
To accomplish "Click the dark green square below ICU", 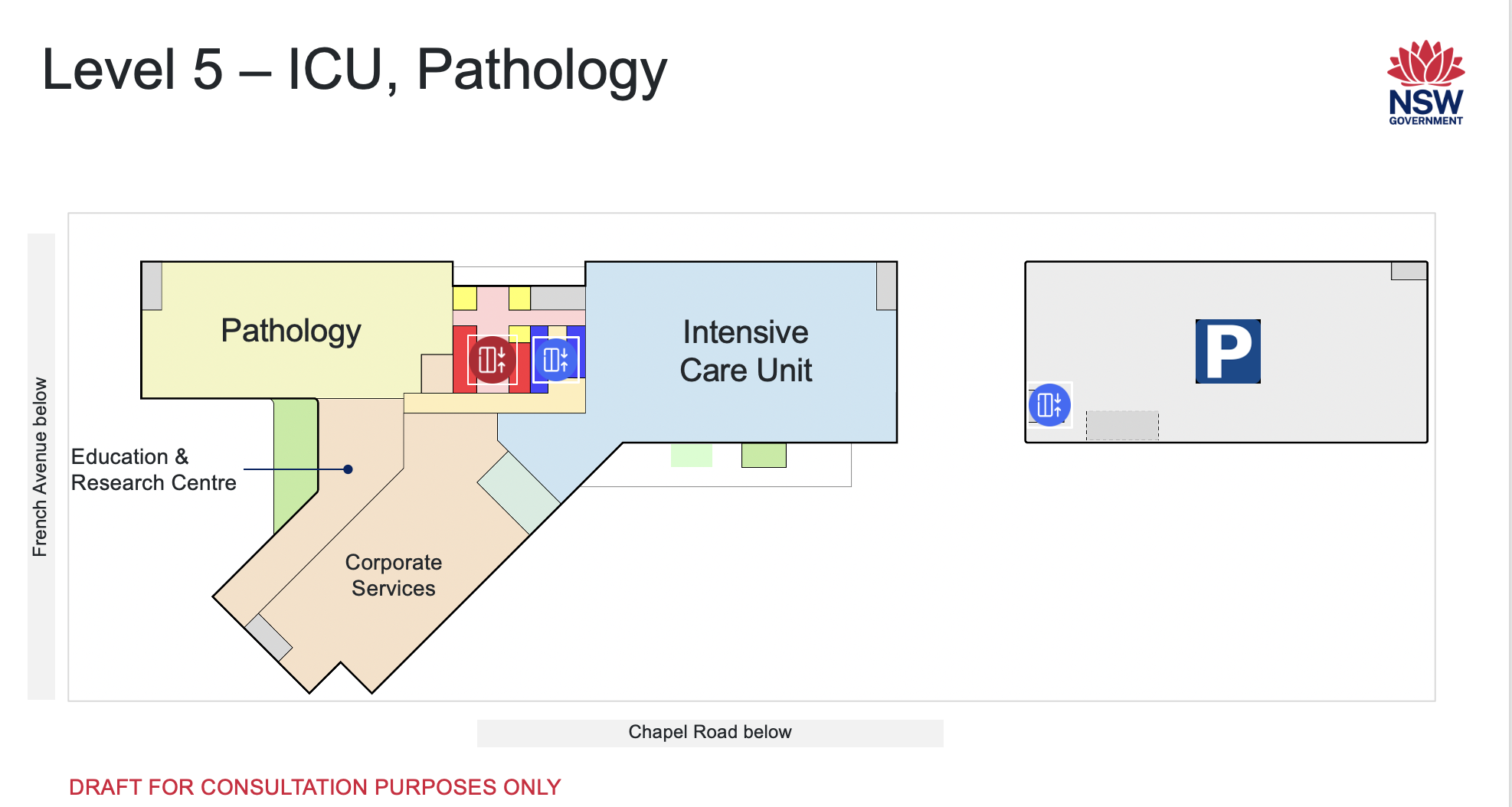I will [764, 455].
